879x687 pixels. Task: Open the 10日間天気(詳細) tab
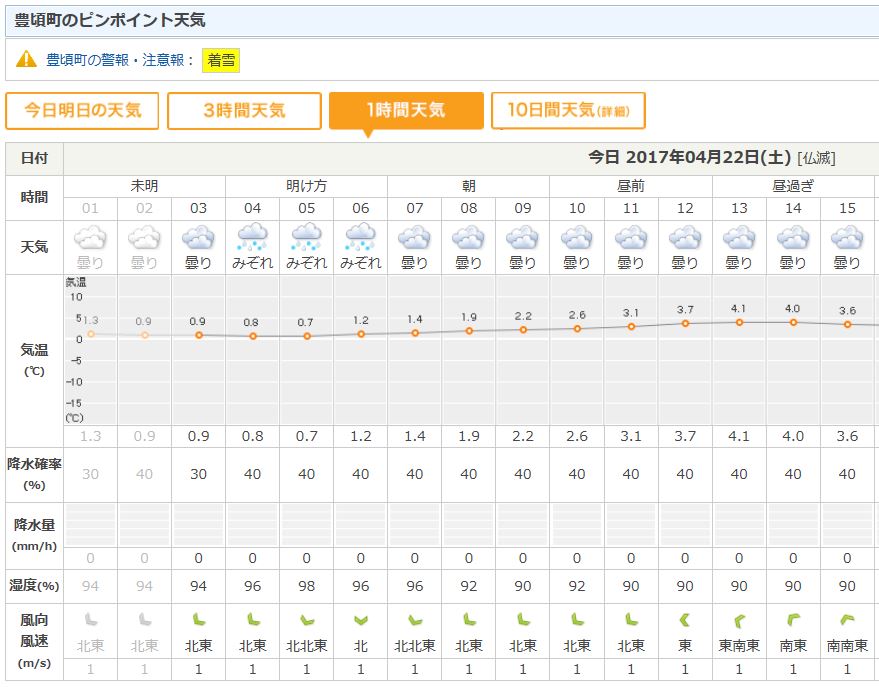[568, 111]
